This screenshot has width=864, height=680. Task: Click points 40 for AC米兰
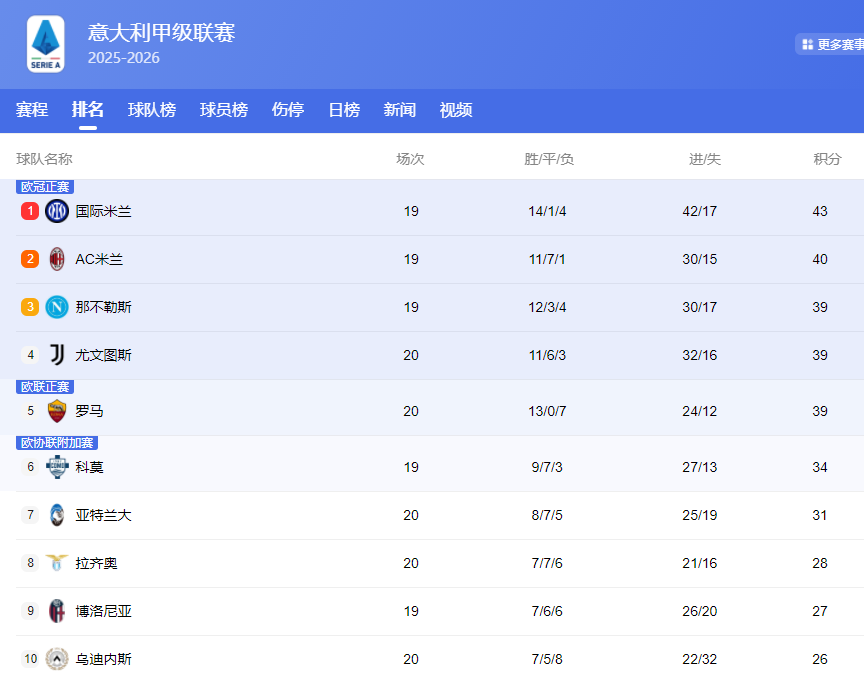coord(820,259)
